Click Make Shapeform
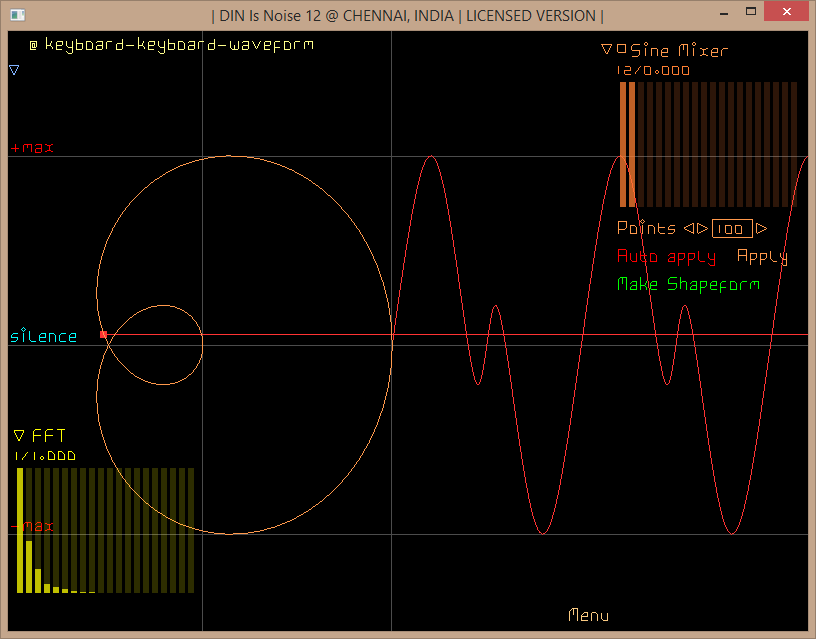816x639 pixels. coord(688,284)
